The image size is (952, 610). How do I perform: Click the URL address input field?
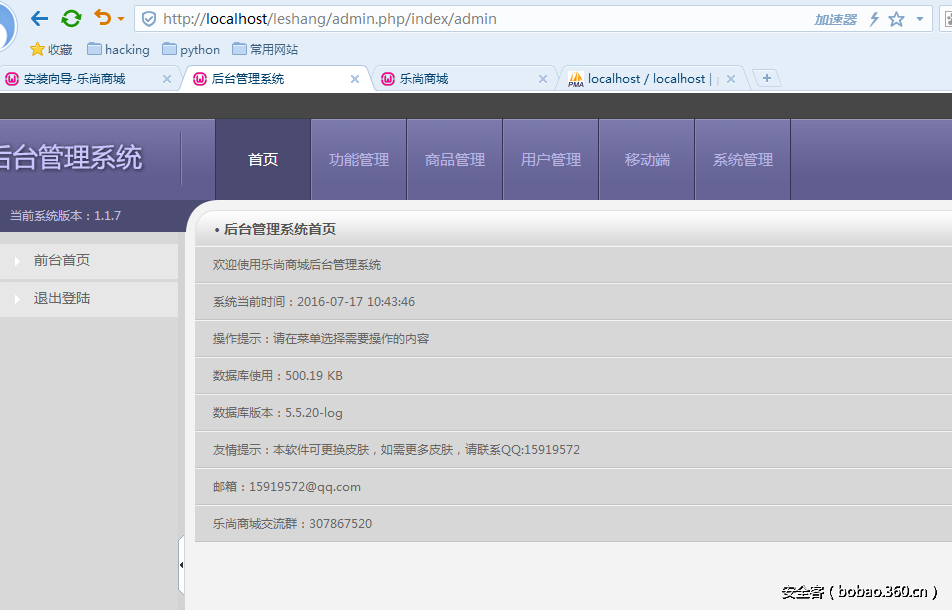(480, 19)
